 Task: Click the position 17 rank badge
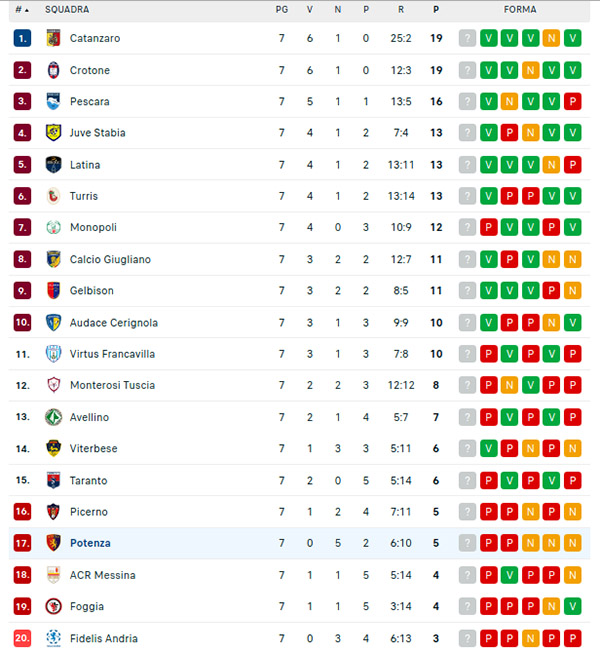click(x=22, y=543)
